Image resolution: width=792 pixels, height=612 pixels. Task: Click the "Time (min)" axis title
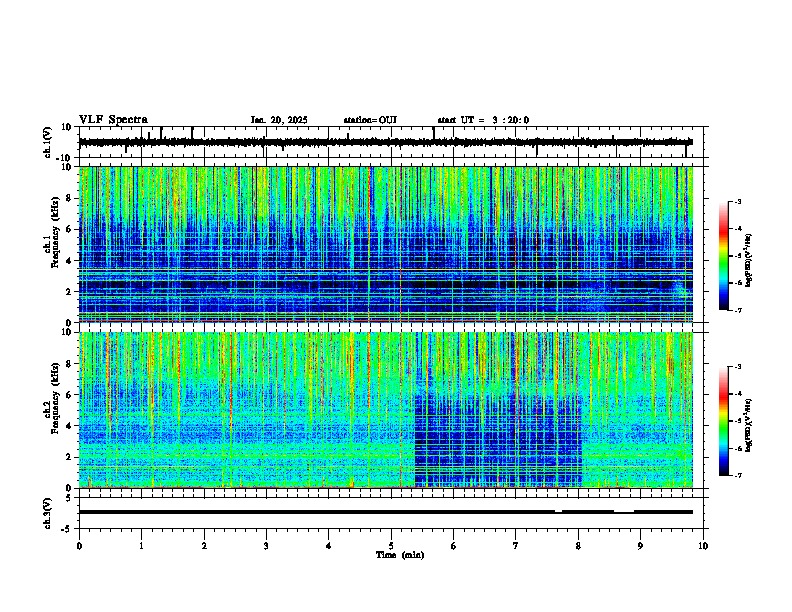coord(400,555)
